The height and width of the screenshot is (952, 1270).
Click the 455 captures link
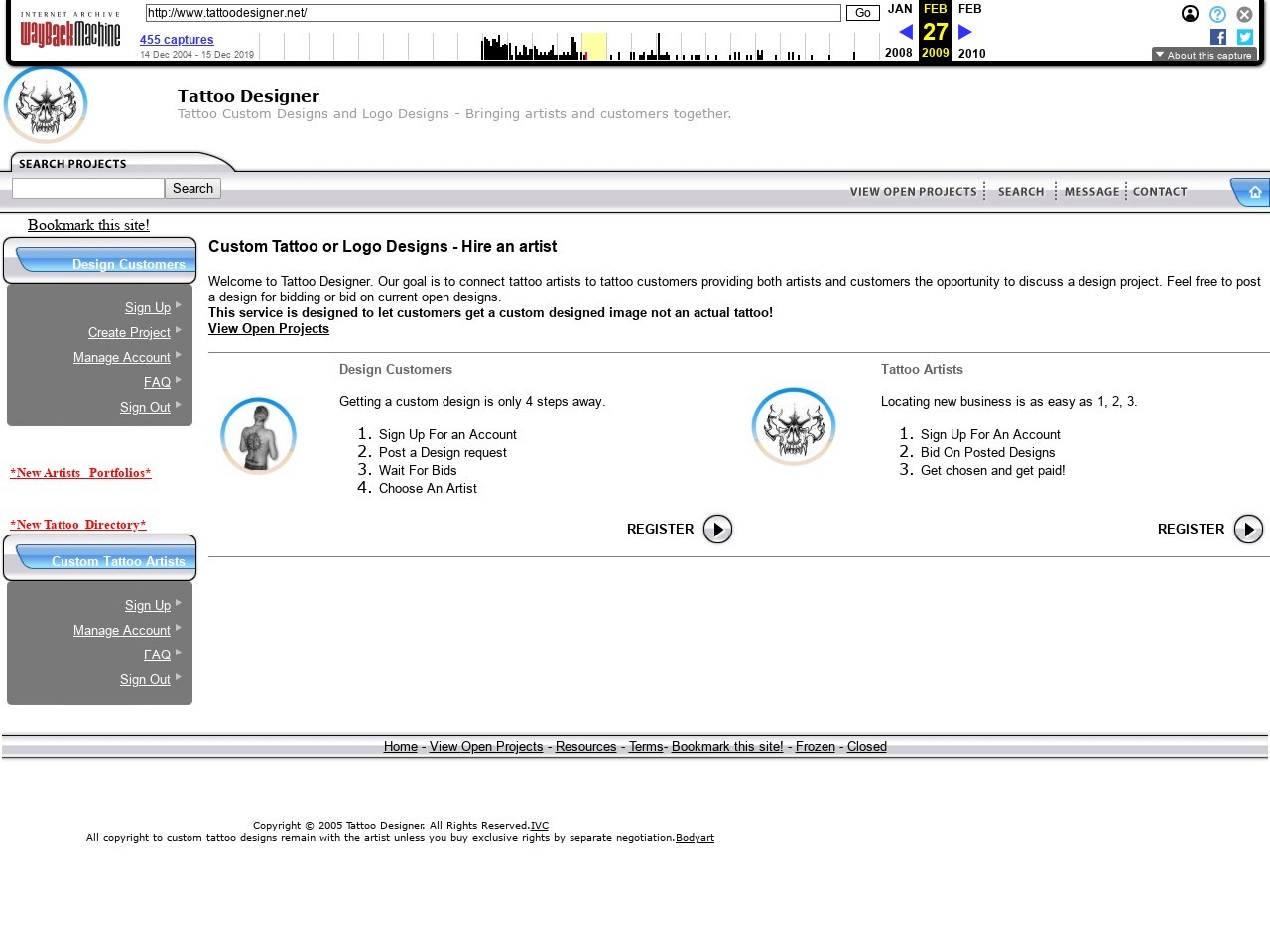tap(177, 40)
